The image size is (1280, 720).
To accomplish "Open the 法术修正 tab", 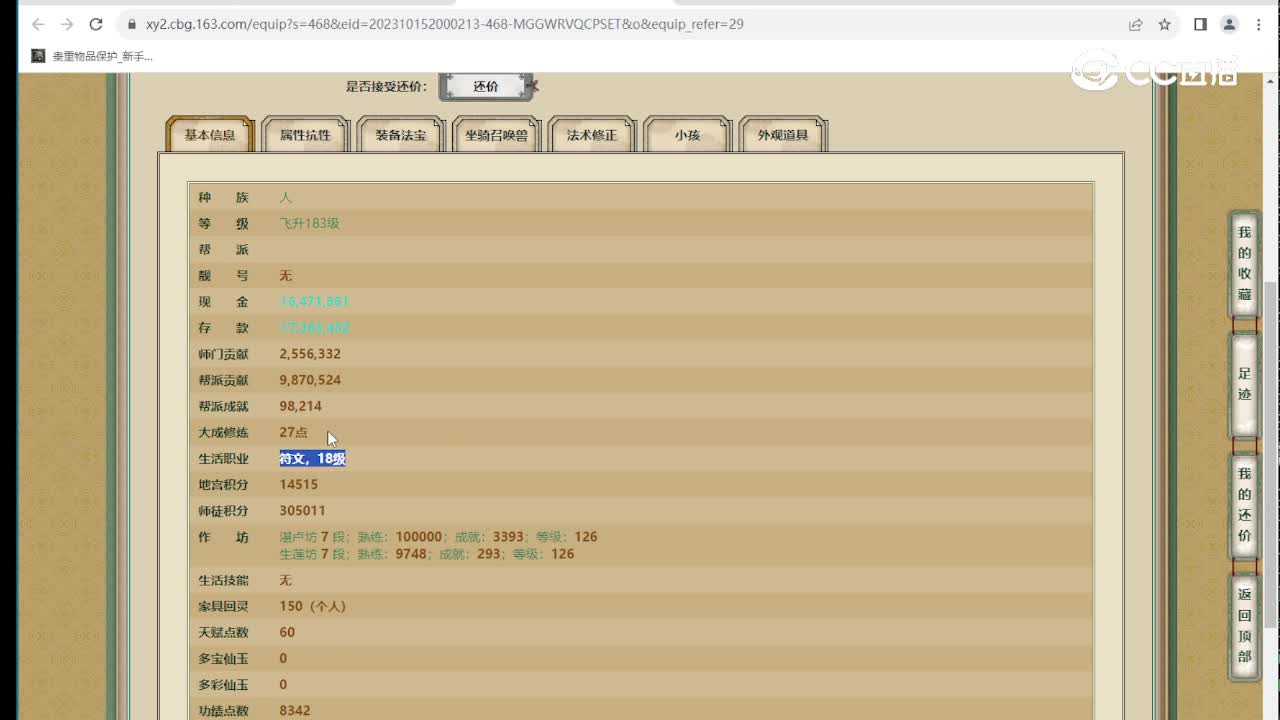I will (592, 135).
